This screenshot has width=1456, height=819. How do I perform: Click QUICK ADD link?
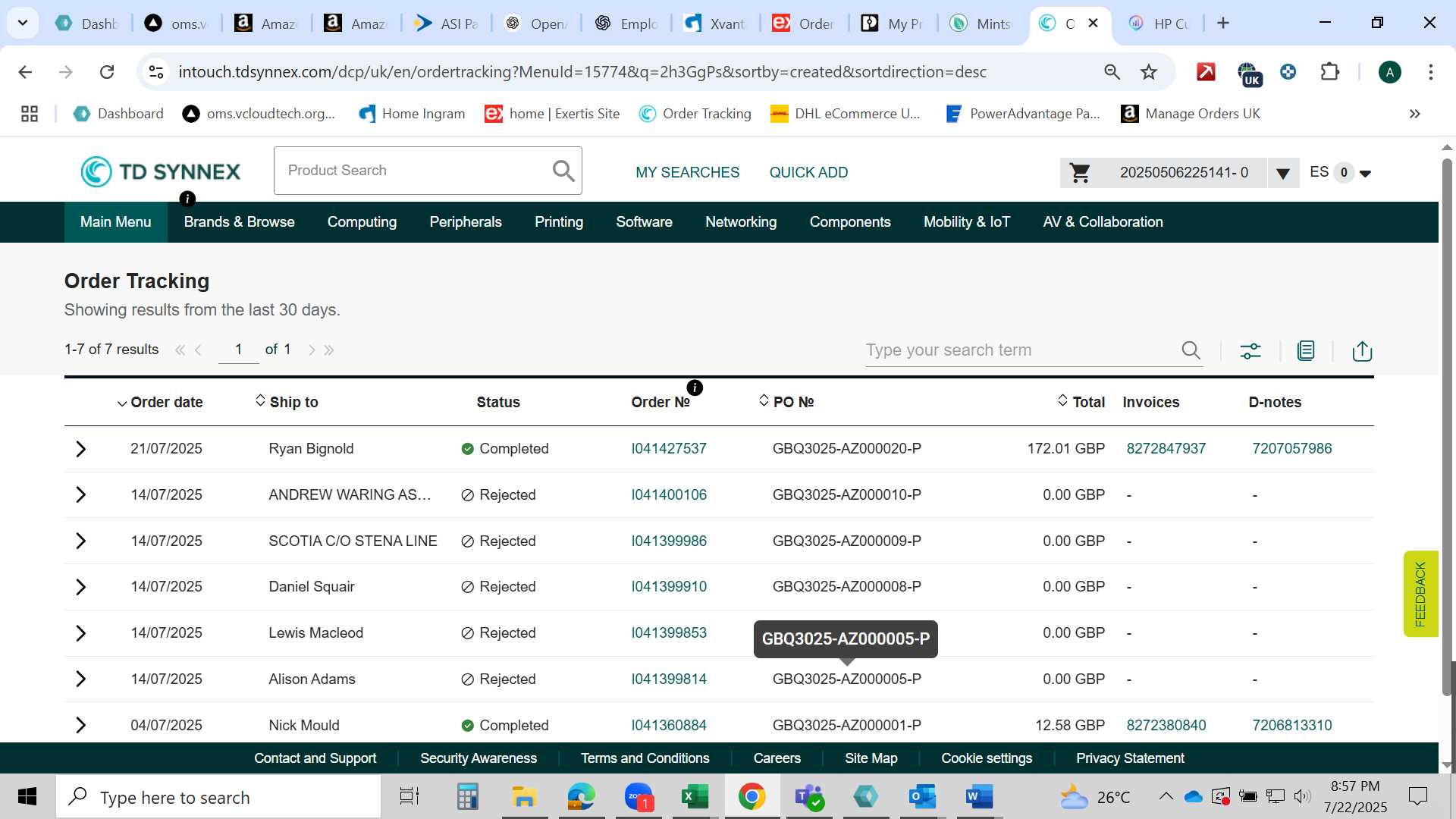[x=808, y=173]
